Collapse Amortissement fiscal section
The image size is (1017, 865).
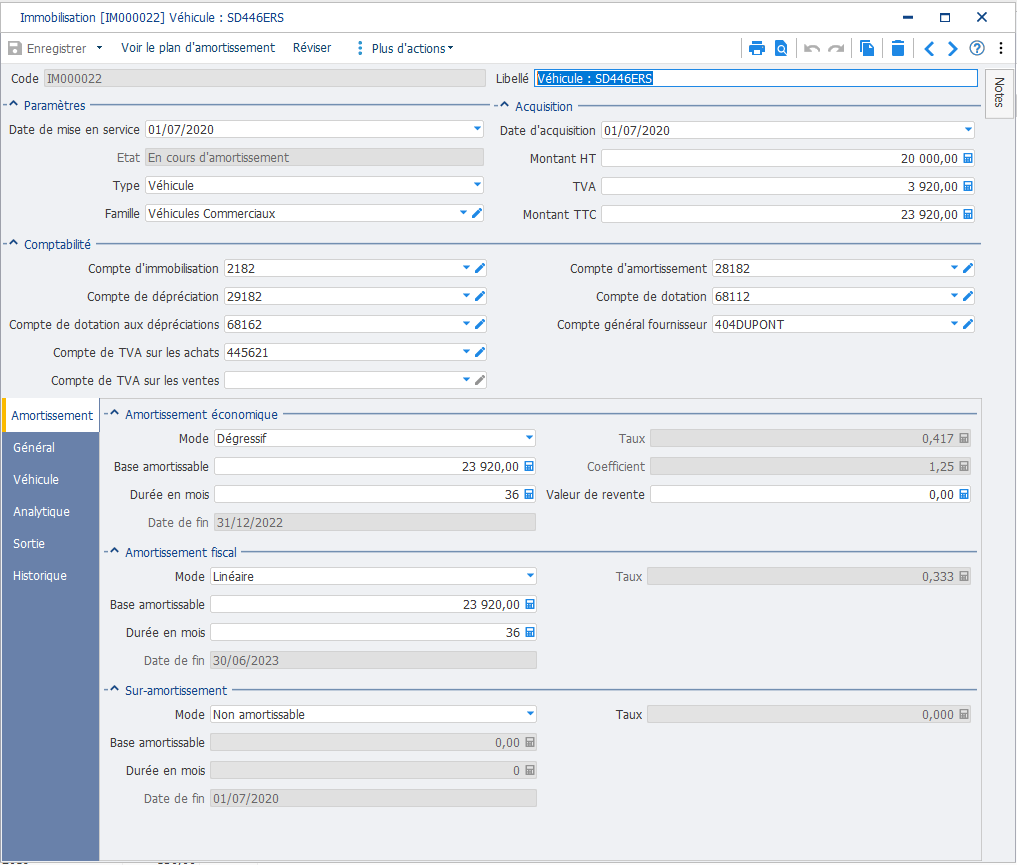[114, 551]
